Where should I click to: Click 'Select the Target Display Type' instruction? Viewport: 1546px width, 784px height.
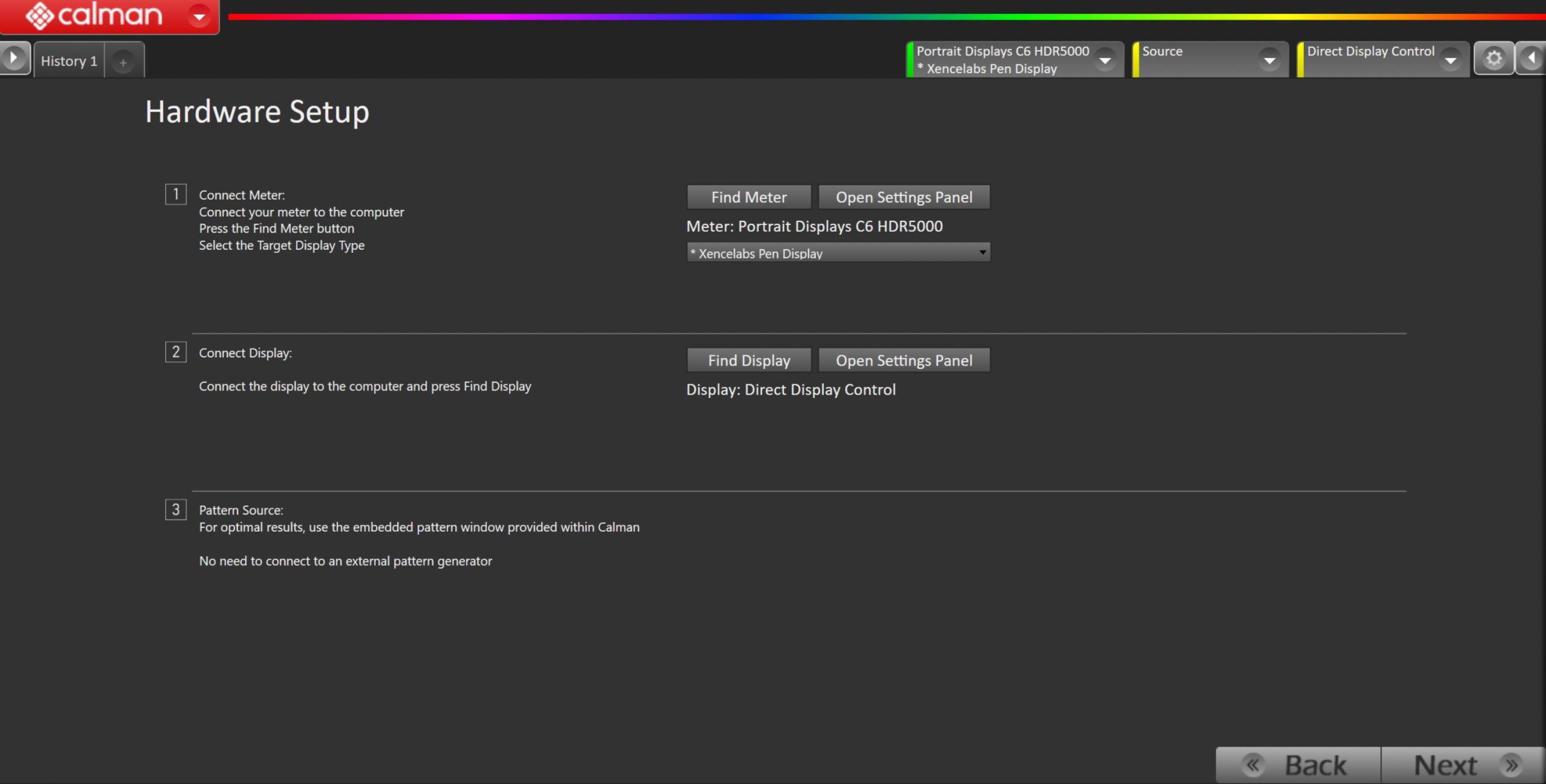click(x=282, y=245)
